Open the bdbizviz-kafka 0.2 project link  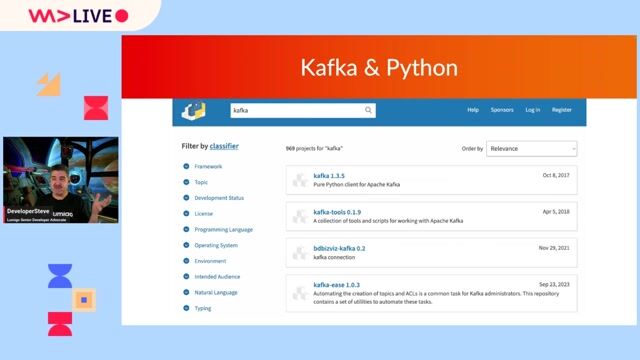point(339,248)
